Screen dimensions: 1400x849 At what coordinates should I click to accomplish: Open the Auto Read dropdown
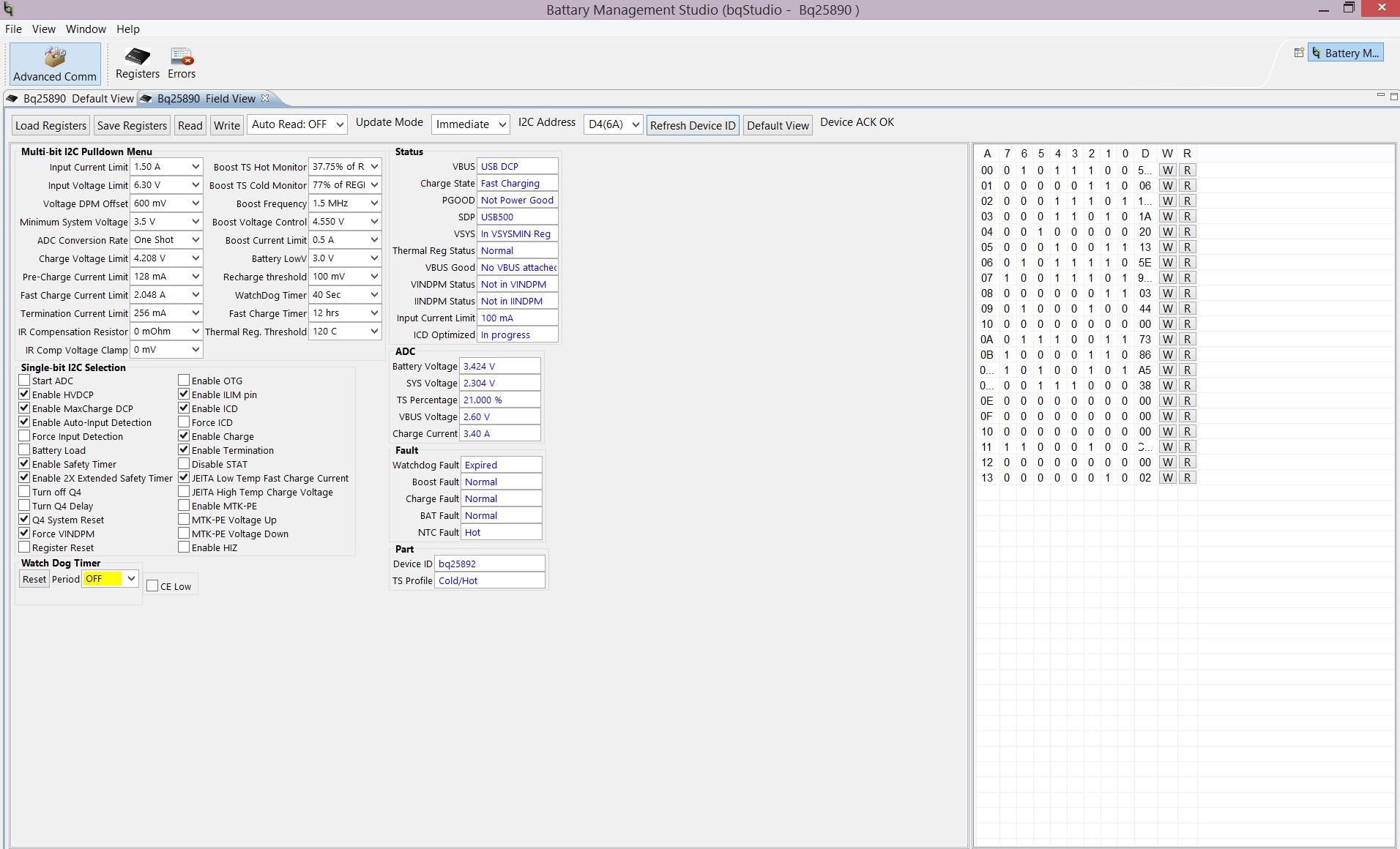point(297,124)
